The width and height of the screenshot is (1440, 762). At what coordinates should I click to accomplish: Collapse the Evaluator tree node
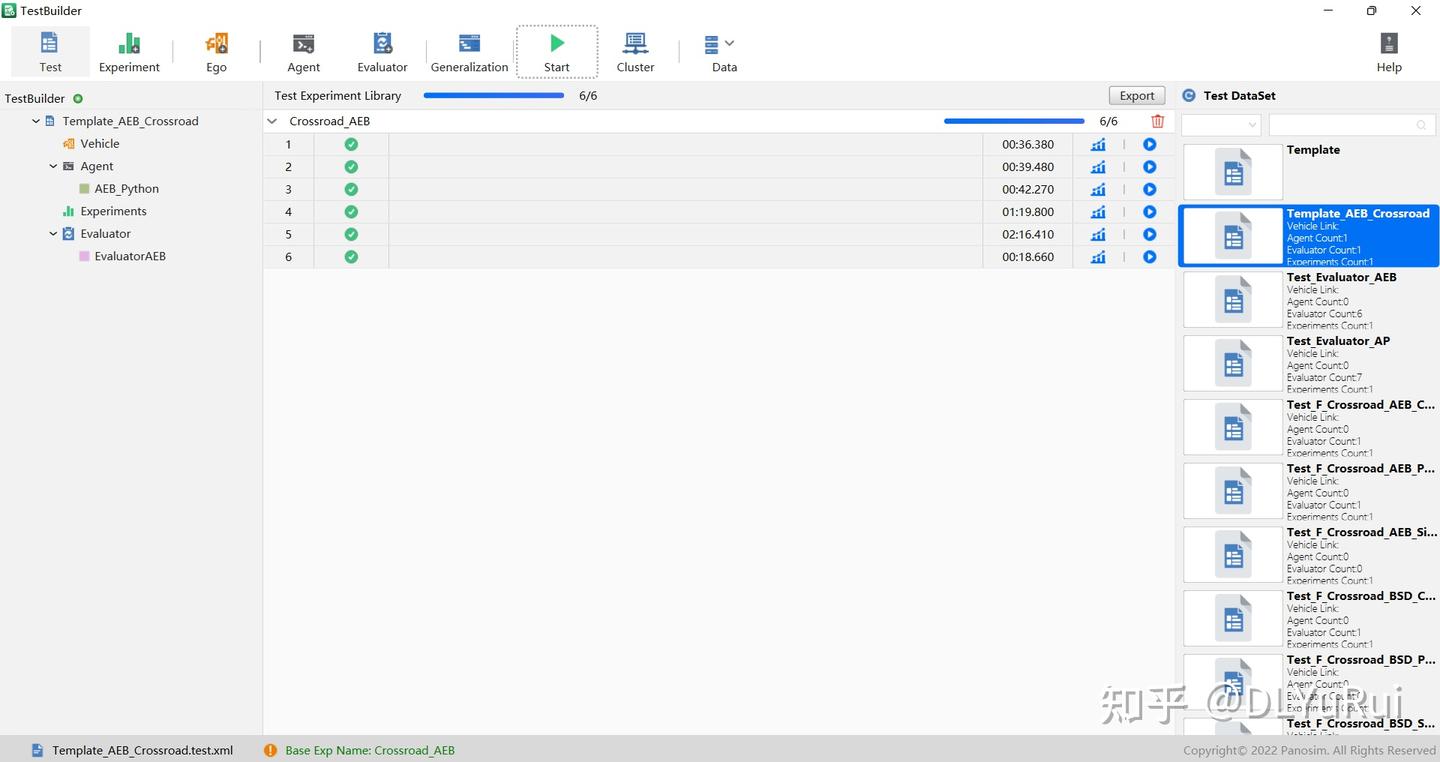[54, 234]
